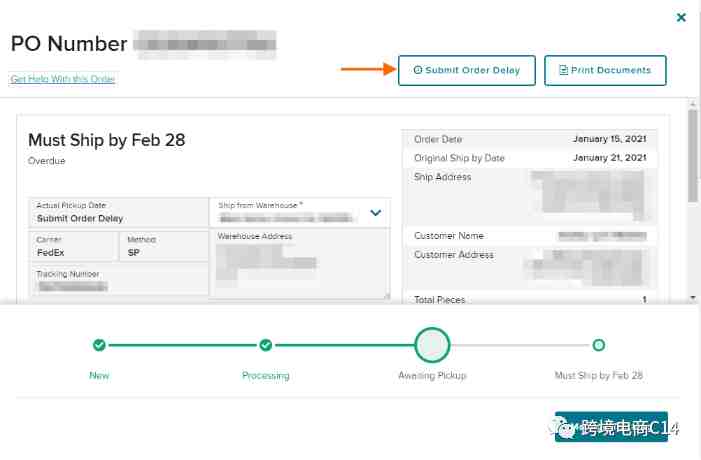Screen dimensions: 701x460
Task: Click the Actual Pickup Date field
Action: point(119,213)
